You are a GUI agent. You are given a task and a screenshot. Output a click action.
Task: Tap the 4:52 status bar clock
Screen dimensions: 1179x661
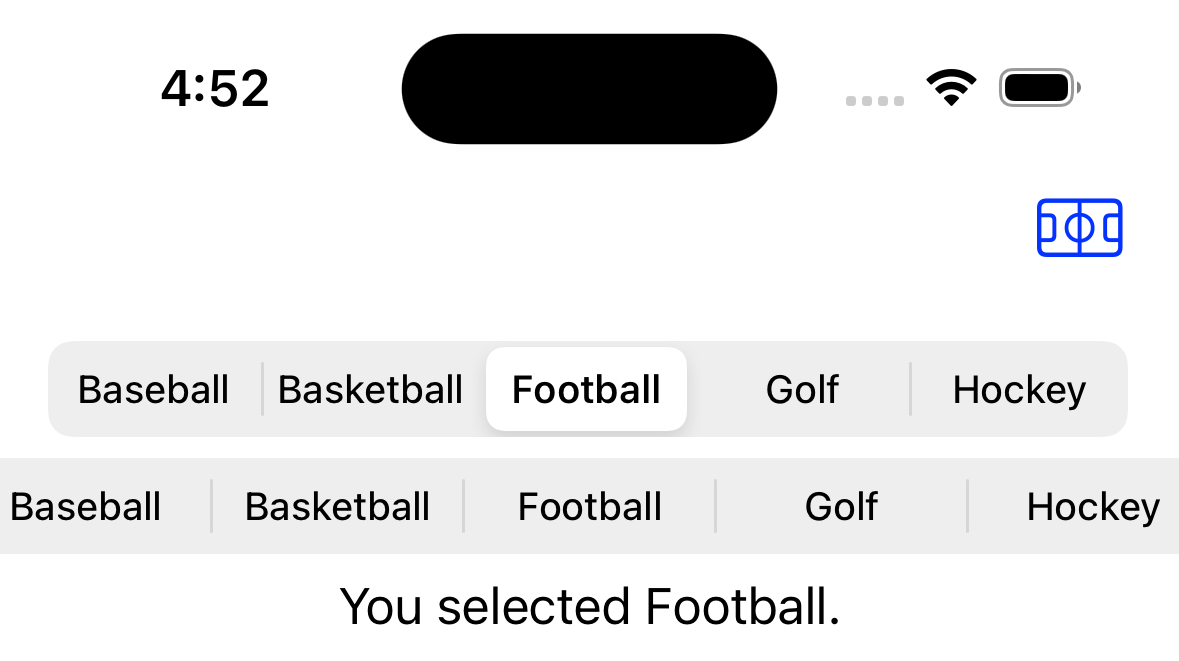(x=215, y=89)
